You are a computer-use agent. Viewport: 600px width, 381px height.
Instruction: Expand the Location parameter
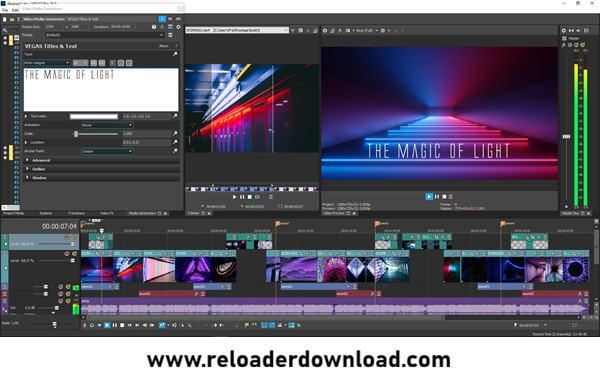(x=26, y=142)
